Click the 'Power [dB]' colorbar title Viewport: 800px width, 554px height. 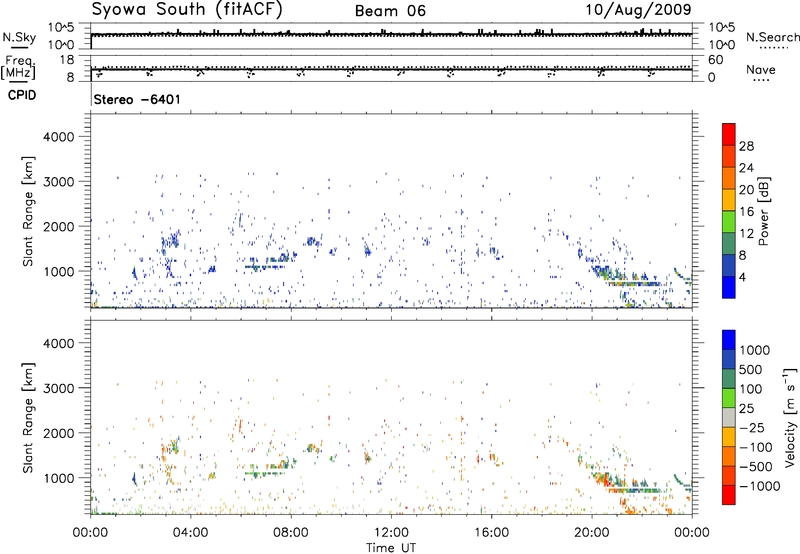coord(763,211)
